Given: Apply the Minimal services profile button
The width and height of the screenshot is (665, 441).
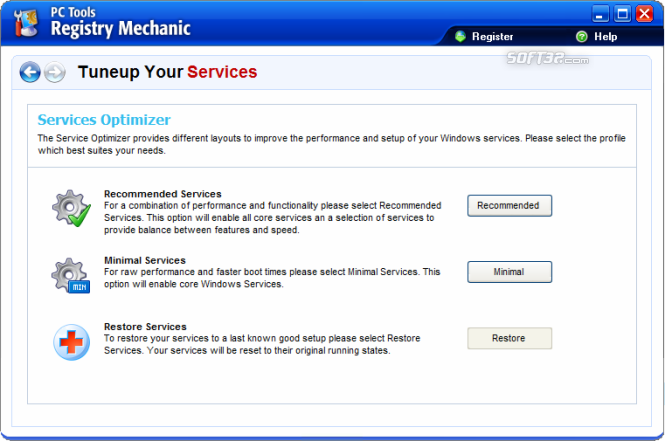Looking at the screenshot, I should pos(509,272).
